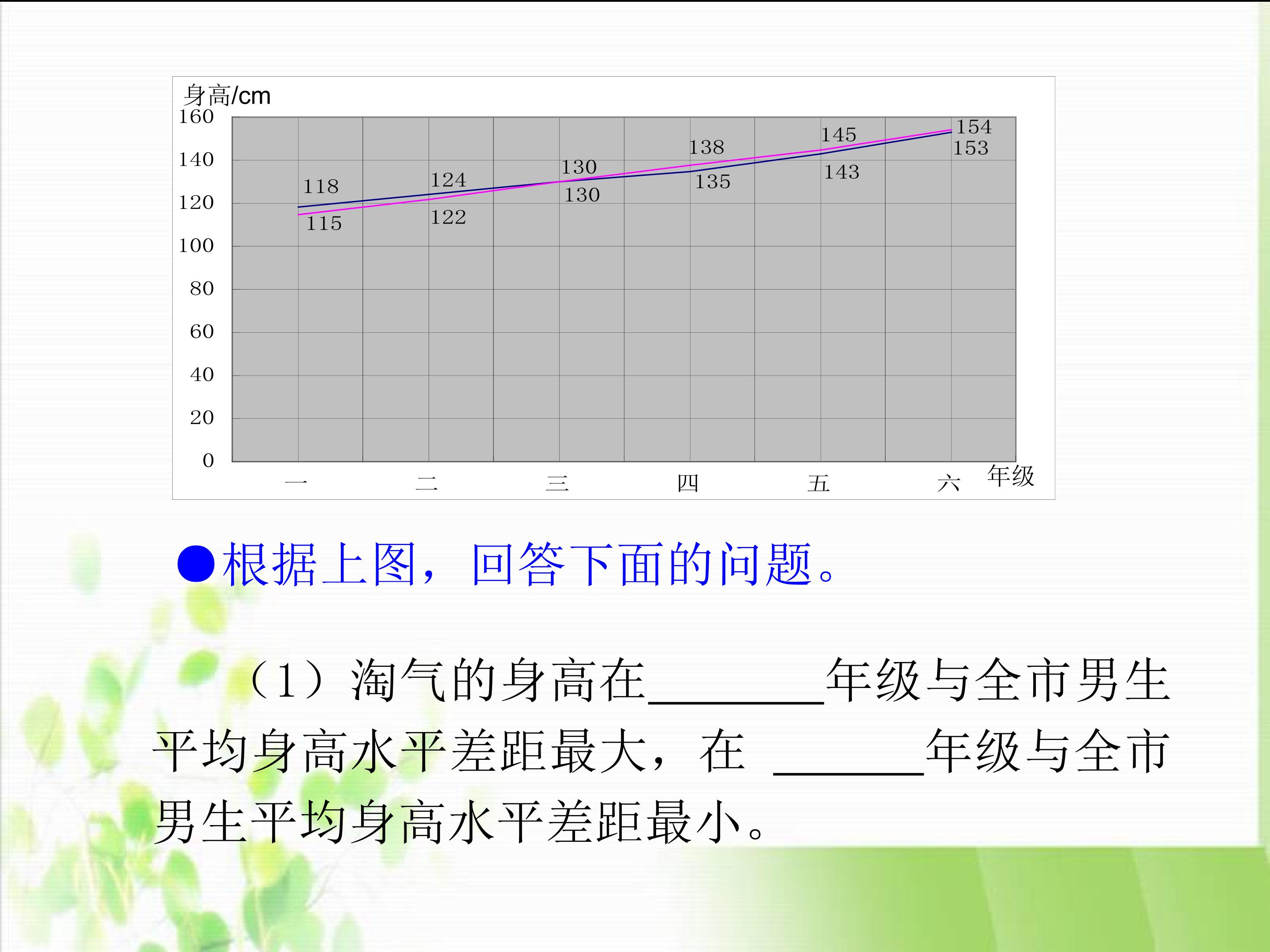Select the 40 y-axis label

(202, 375)
